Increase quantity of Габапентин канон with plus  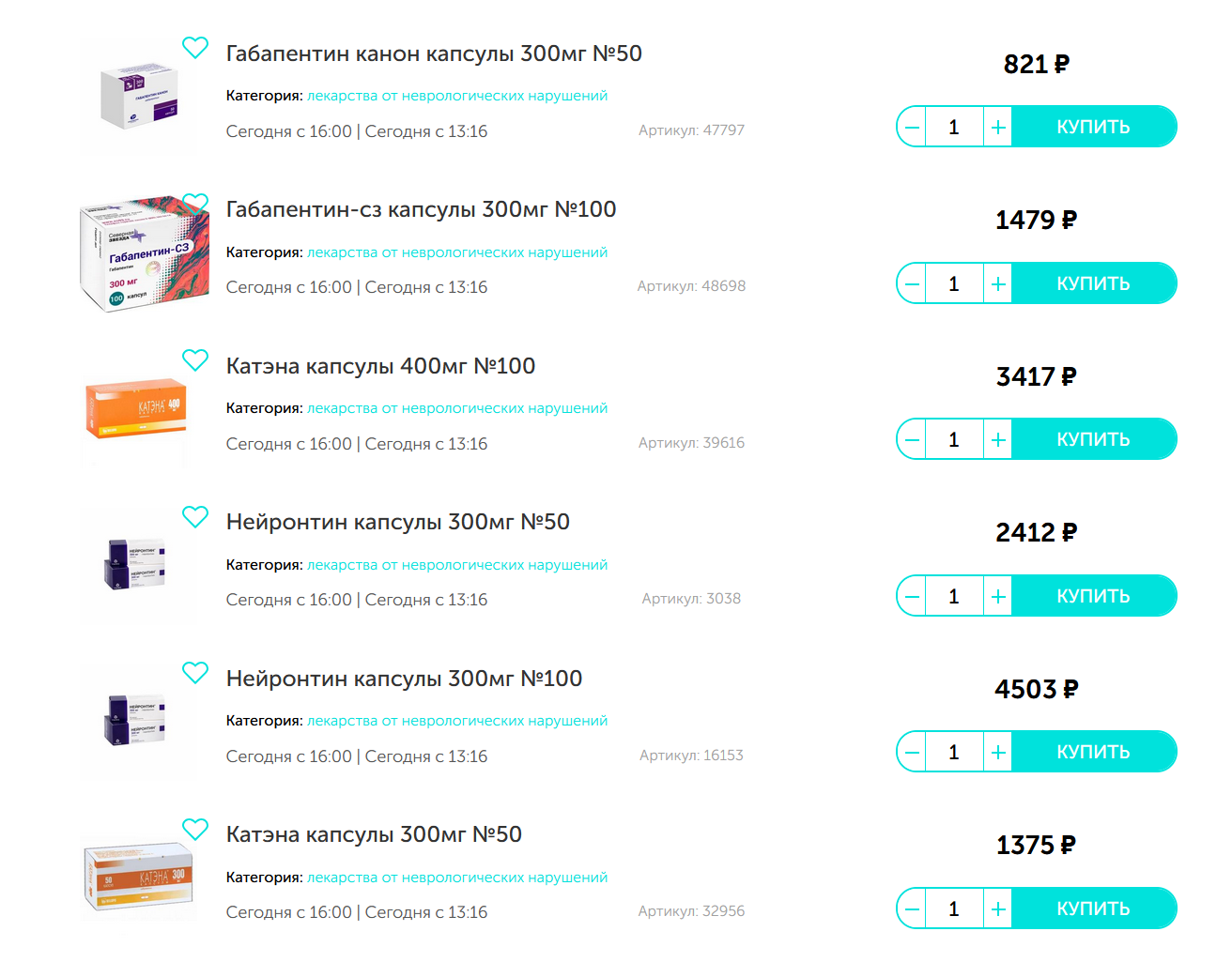[998, 128]
